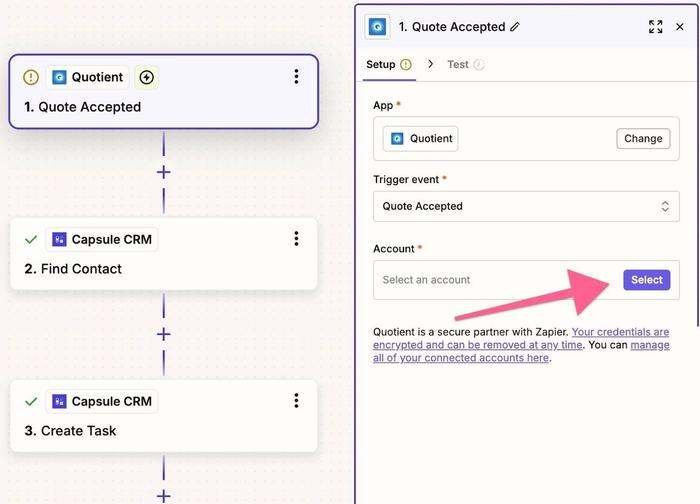Viewport: 700px width, 504px height.
Task: Open 'manage all of your connected accounts' link
Action: pyautogui.click(x=521, y=351)
